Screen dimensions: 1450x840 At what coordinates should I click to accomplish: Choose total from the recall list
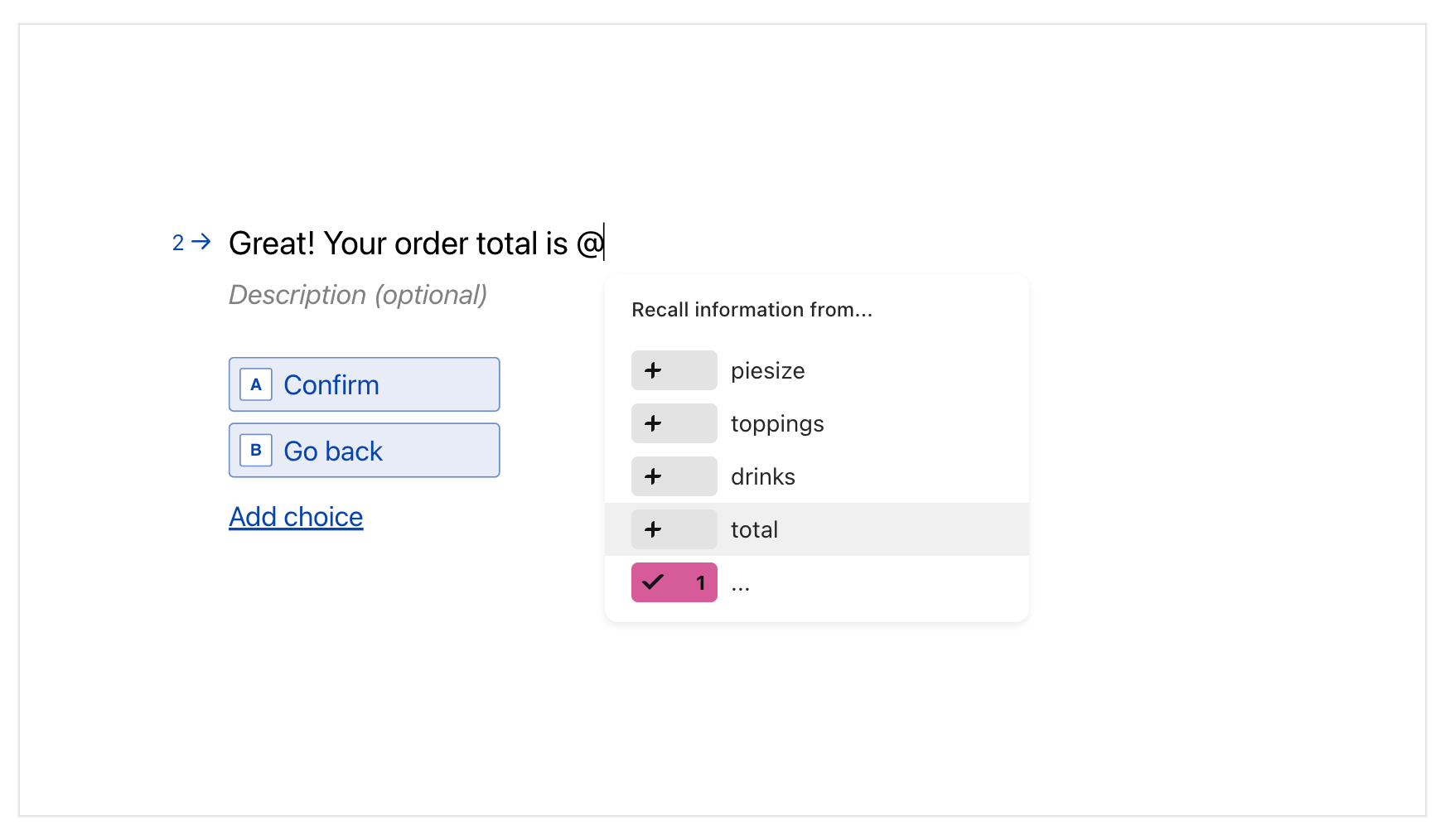click(x=754, y=529)
